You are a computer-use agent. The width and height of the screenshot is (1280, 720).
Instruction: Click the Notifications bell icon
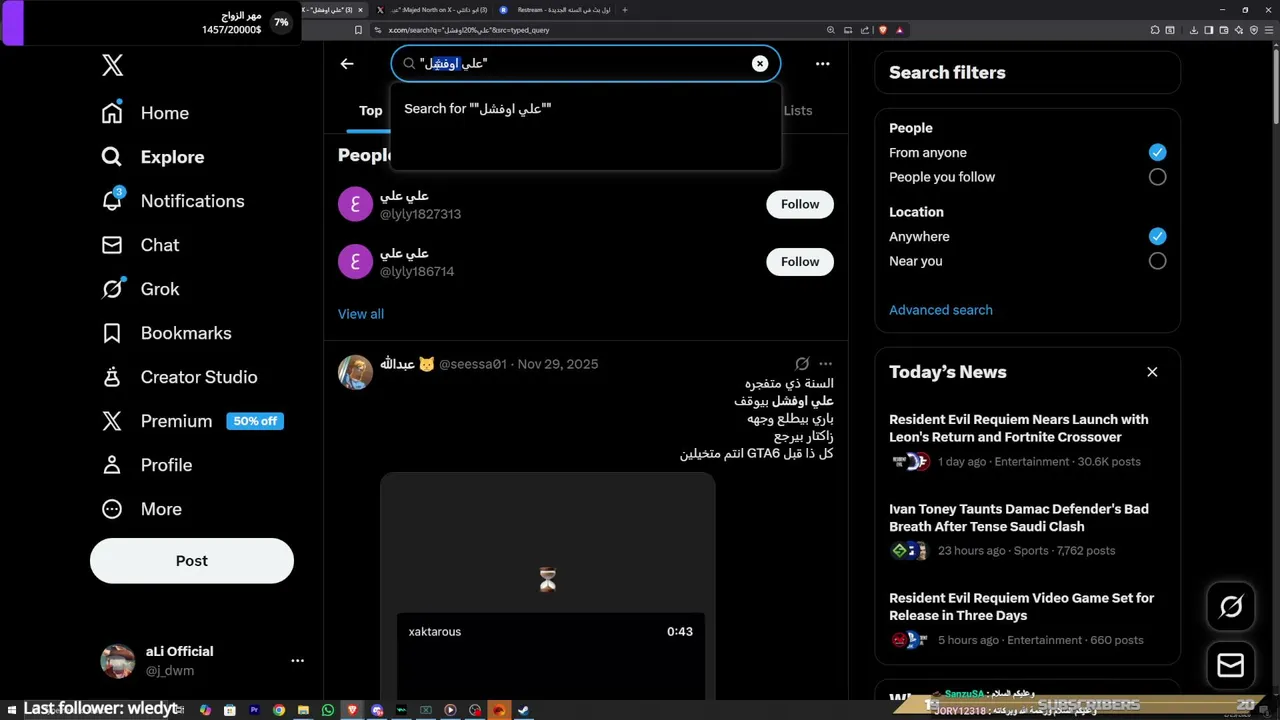(112, 201)
